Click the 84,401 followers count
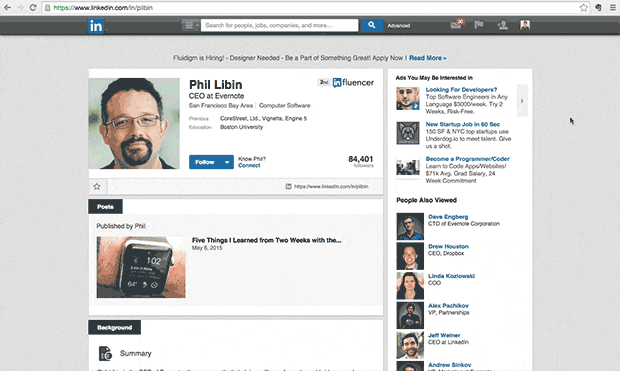The width and height of the screenshot is (620, 371). tap(360, 159)
